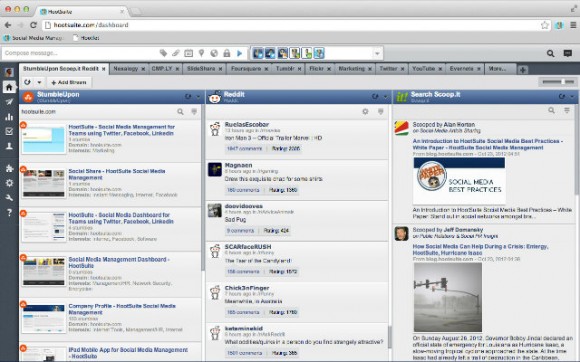
Task: Click the hootsuite.com search field in StumbleUpon stream
Action: [x=97, y=111]
